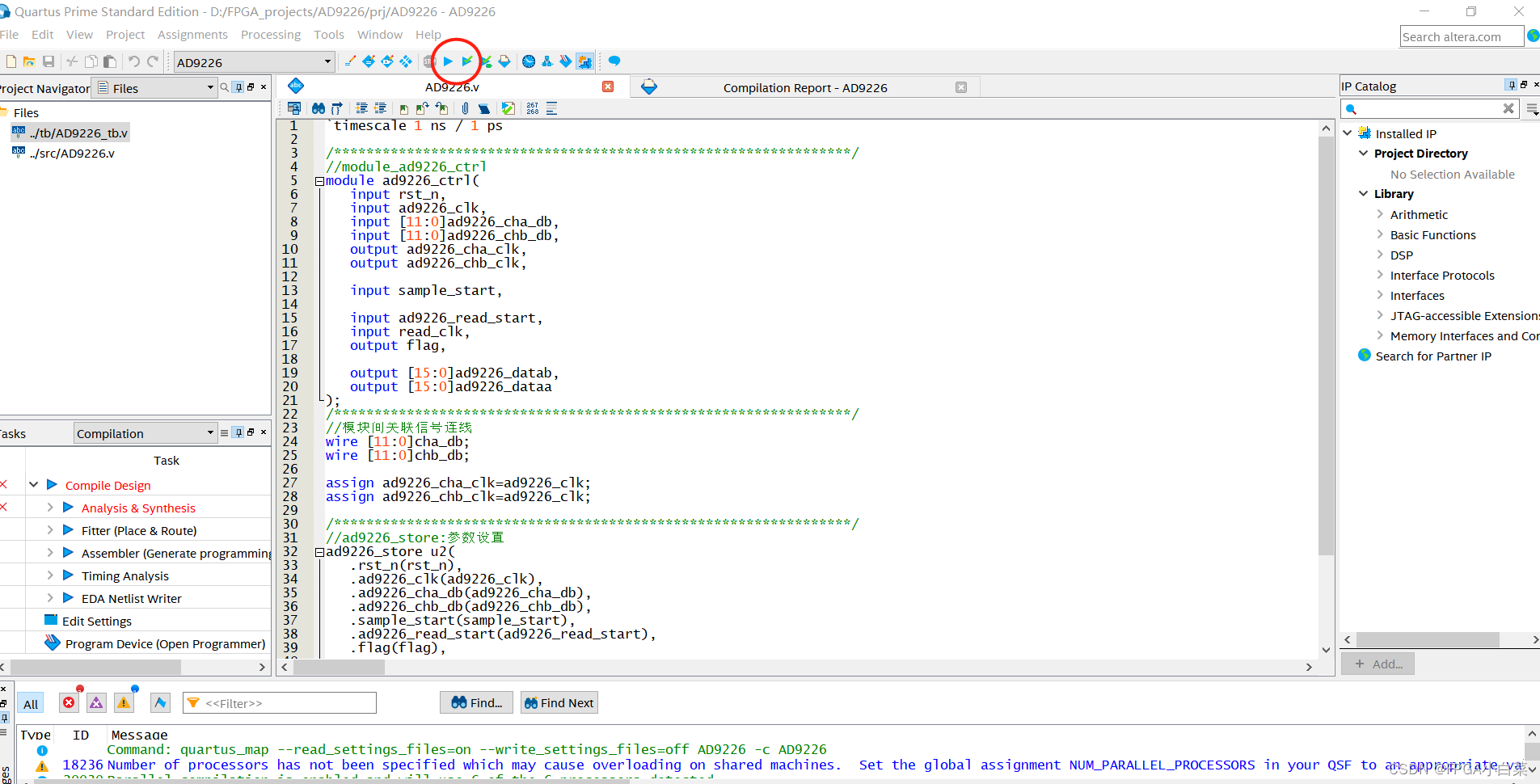Click the Tasks panel horizontal scrollbar
Screen dimensions: 1540x784
pos(95,667)
